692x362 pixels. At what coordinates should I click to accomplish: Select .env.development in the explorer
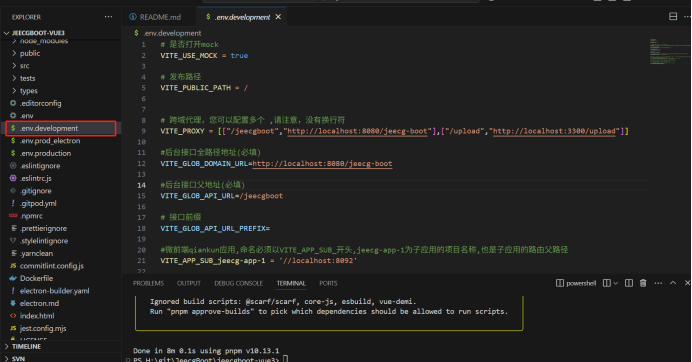click(61, 128)
